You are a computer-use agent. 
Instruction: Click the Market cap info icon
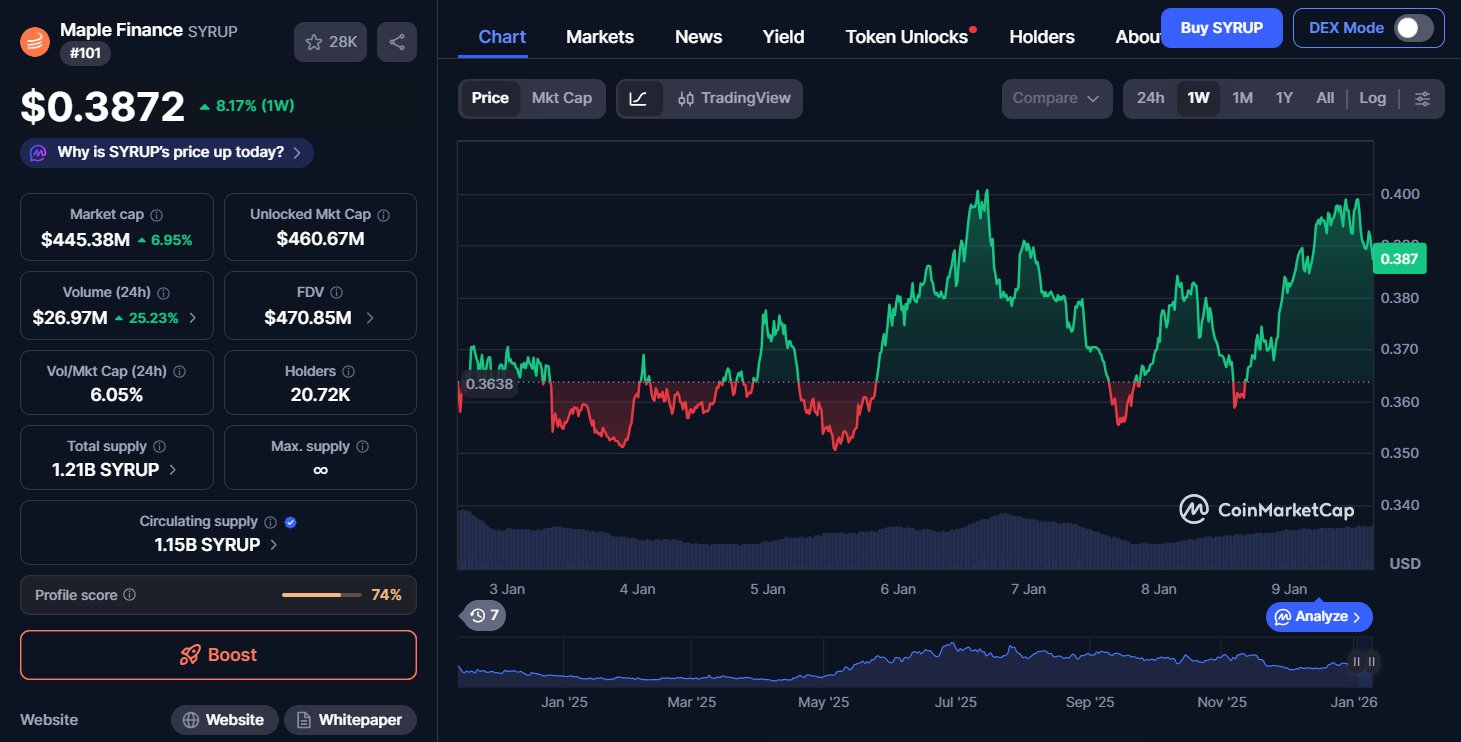pyautogui.click(x=157, y=215)
